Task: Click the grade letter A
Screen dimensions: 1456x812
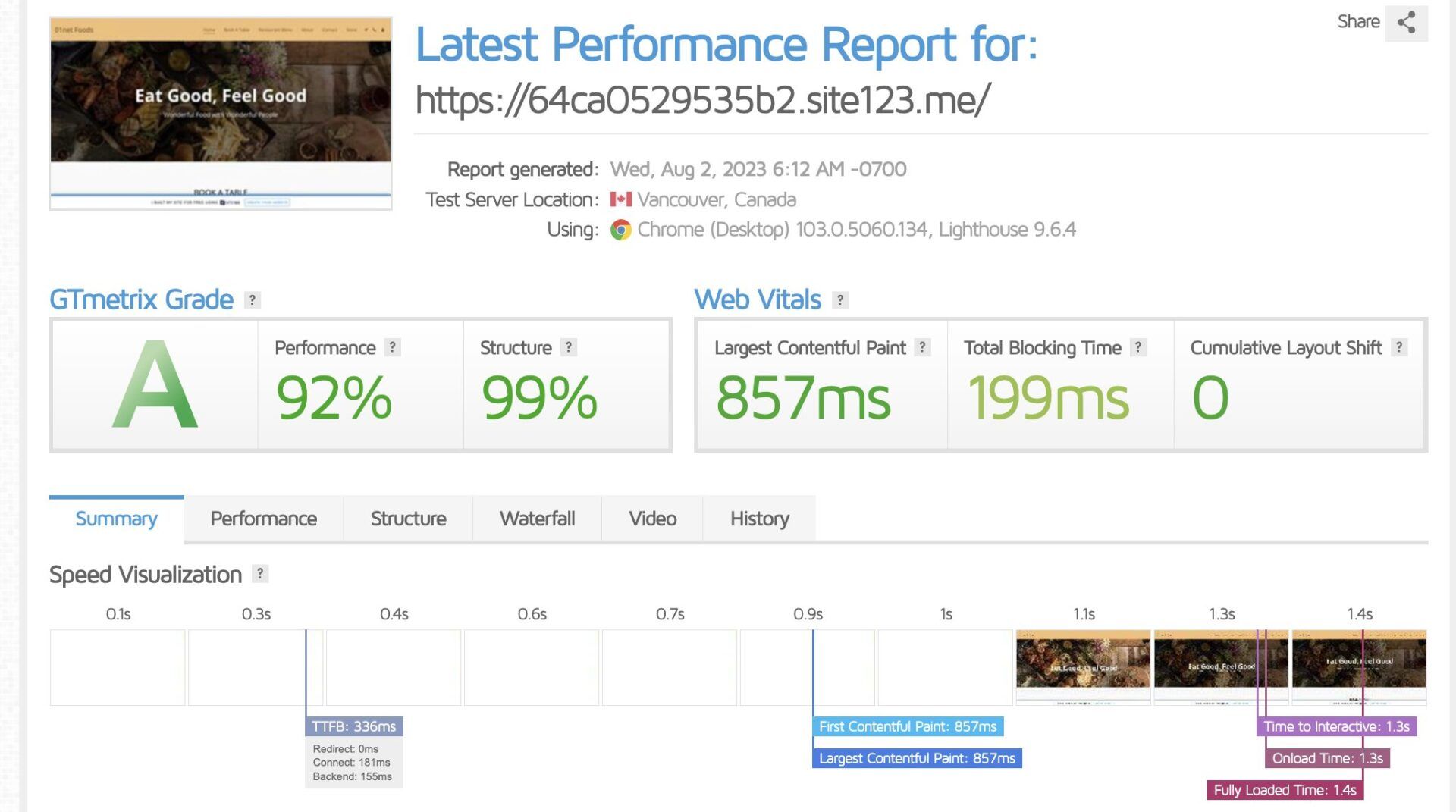Action: (x=155, y=385)
